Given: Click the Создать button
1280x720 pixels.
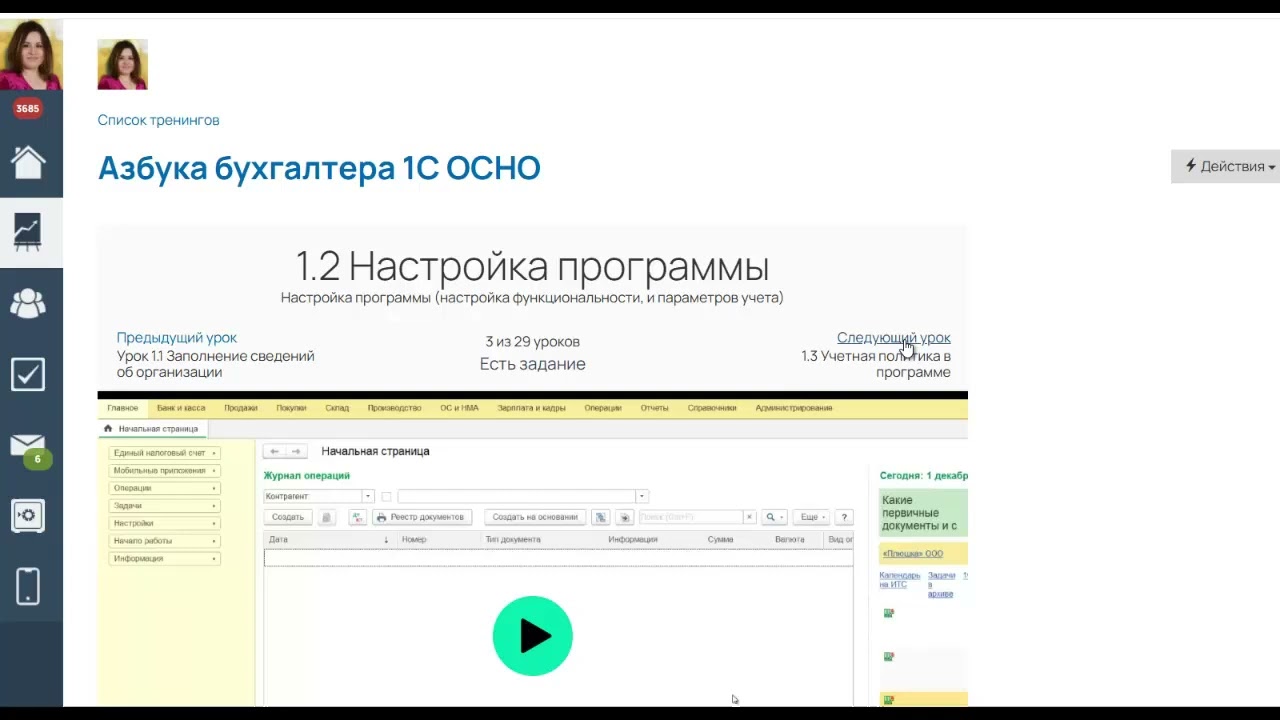Looking at the screenshot, I should click(288, 517).
